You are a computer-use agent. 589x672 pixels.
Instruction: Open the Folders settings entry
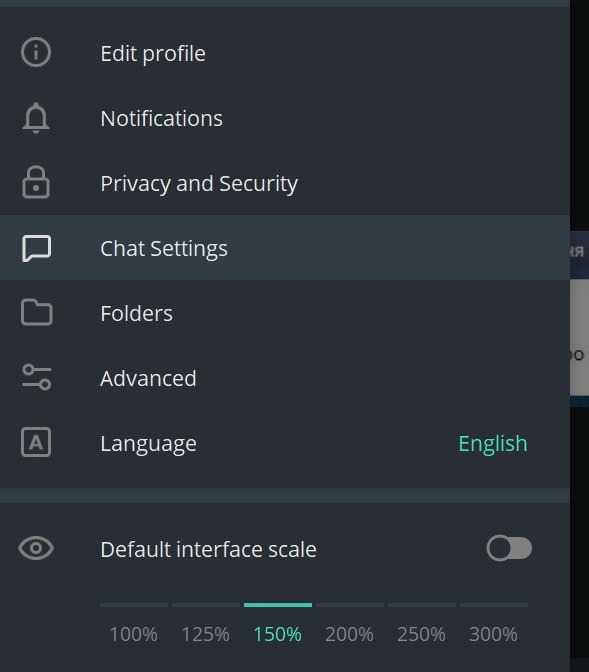pyautogui.click(x=285, y=313)
